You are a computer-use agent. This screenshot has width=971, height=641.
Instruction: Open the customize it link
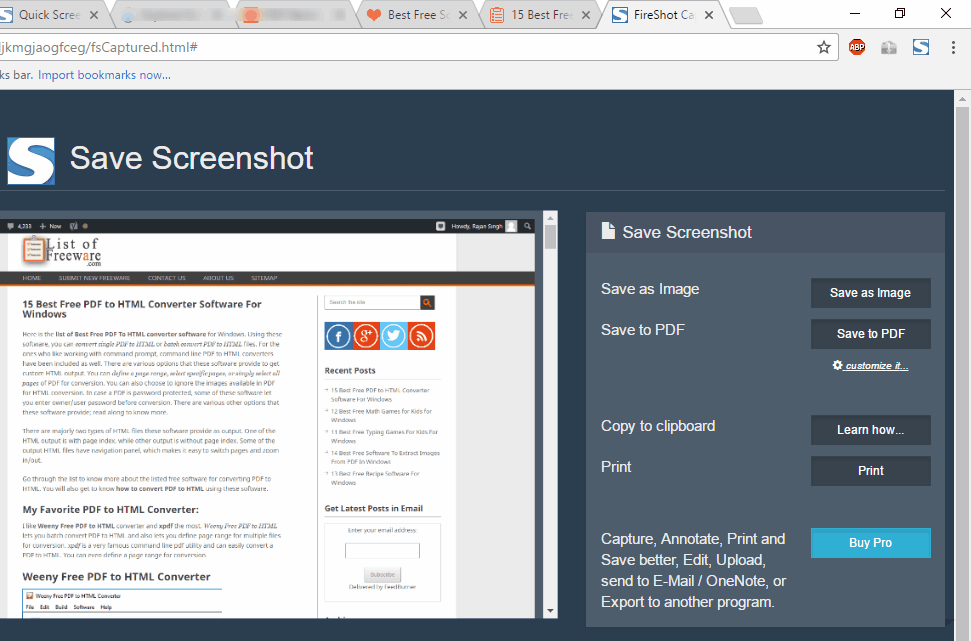pos(871,365)
